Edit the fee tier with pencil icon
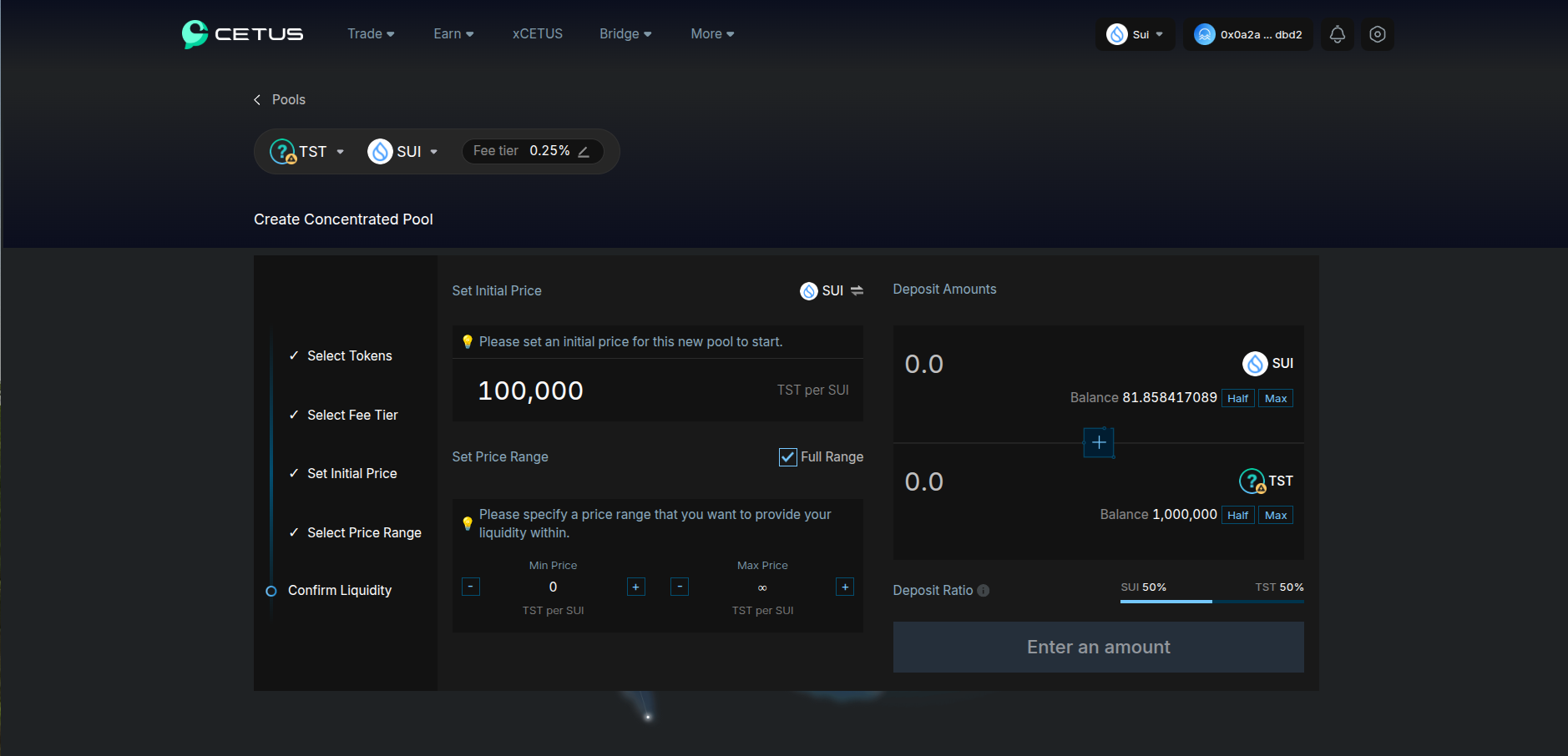The width and height of the screenshot is (1568, 756). (584, 151)
